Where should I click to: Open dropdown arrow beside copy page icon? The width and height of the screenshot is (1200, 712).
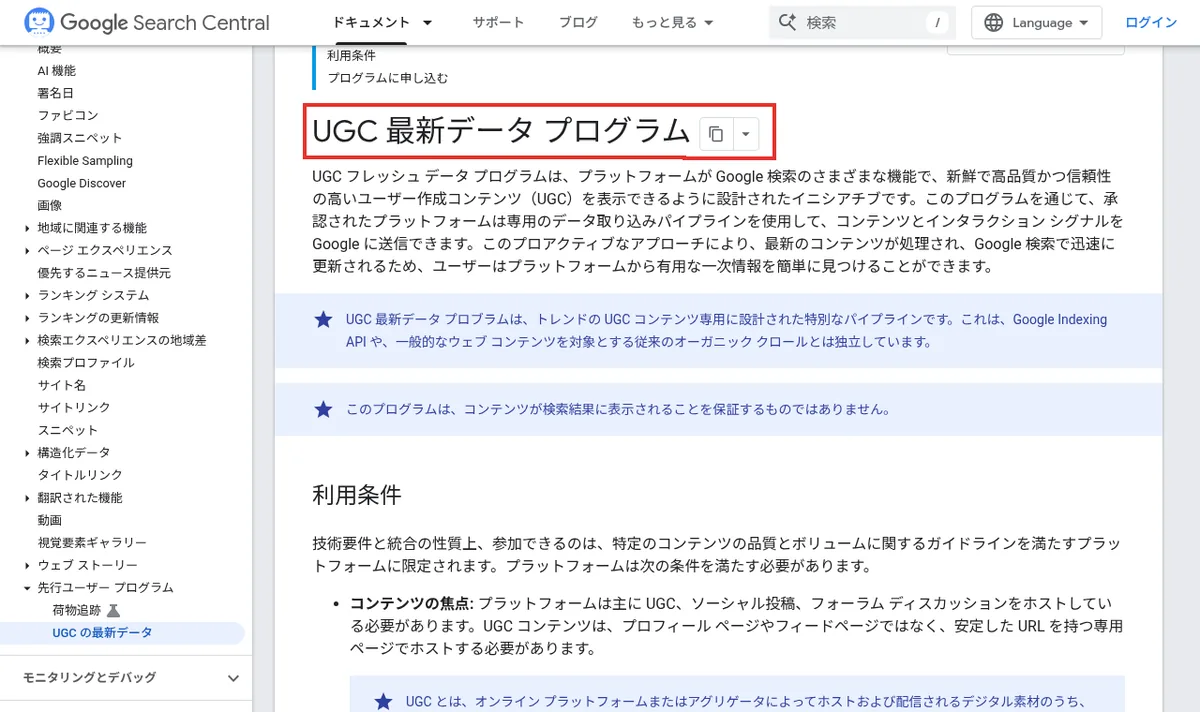(x=746, y=134)
